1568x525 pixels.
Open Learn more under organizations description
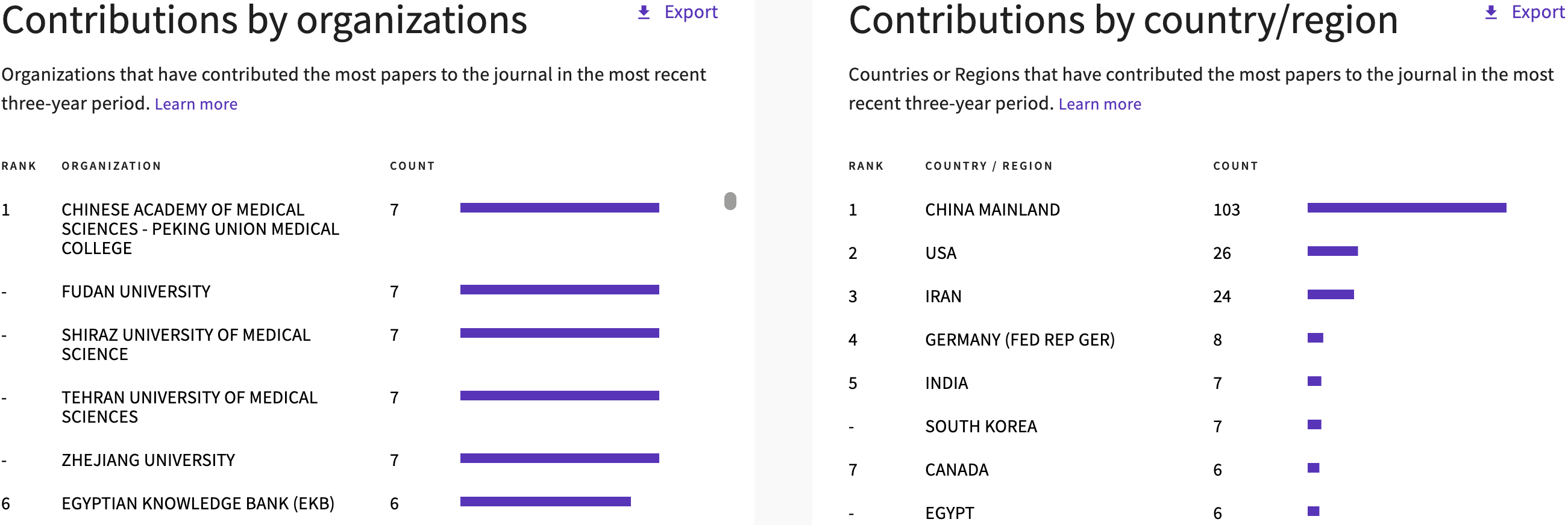[x=196, y=104]
